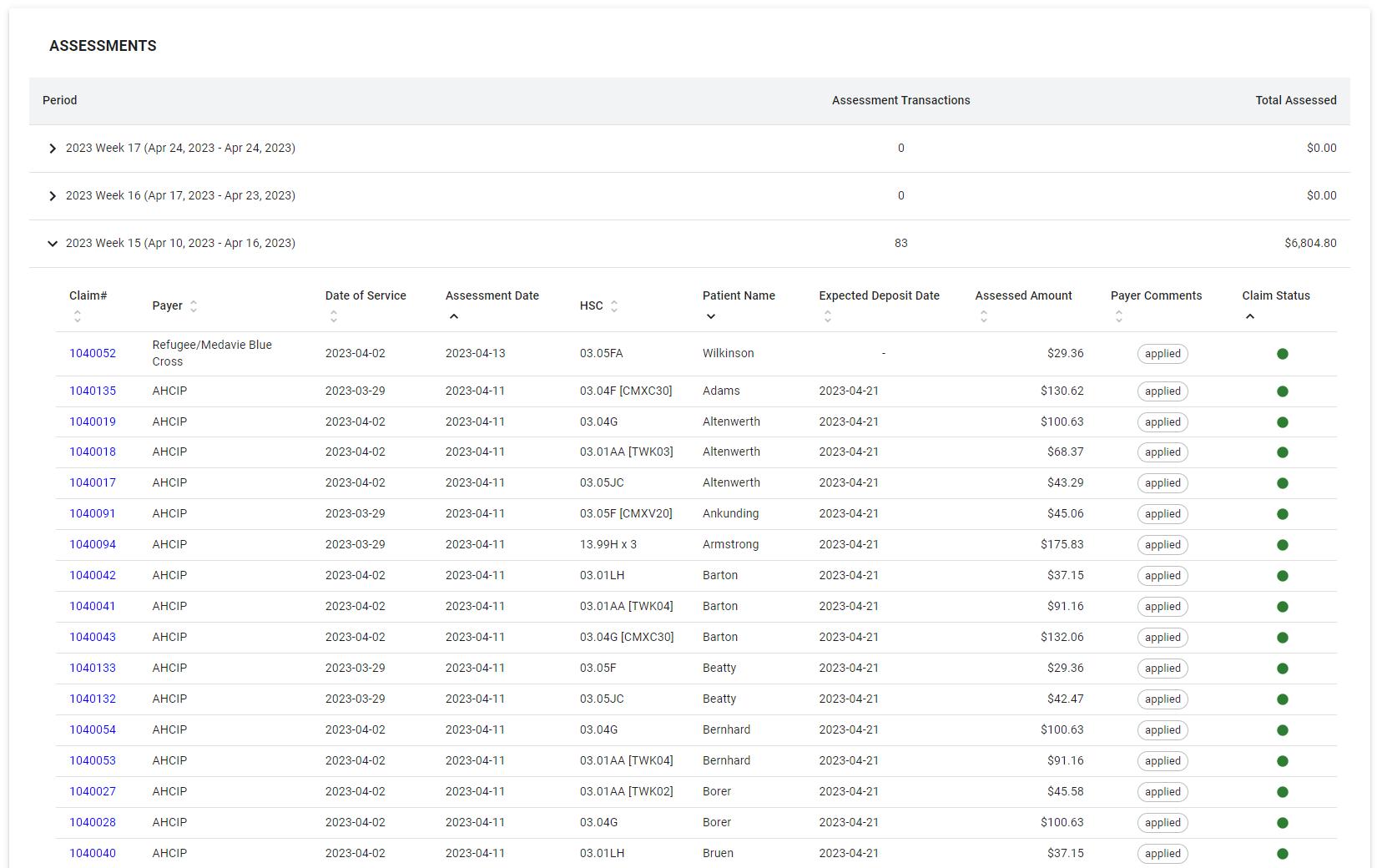The width and height of the screenshot is (1377, 868).
Task: Open claim 1040091 link
Action: click(93, 513)
